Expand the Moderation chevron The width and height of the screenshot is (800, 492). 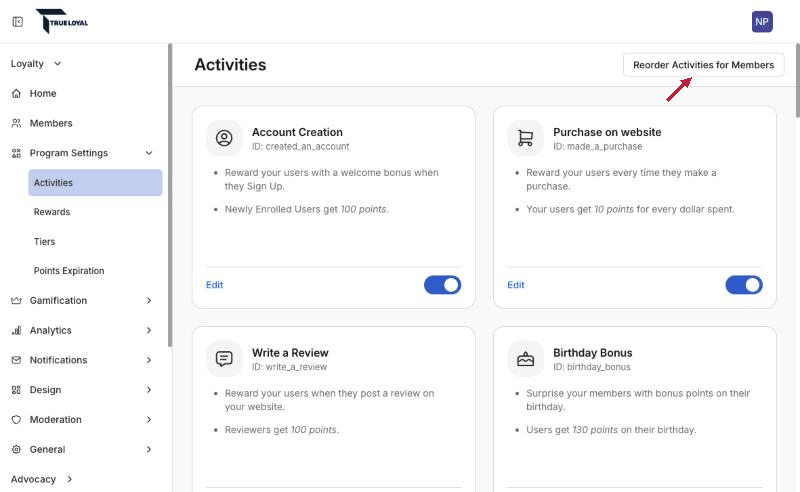(149, 420)
